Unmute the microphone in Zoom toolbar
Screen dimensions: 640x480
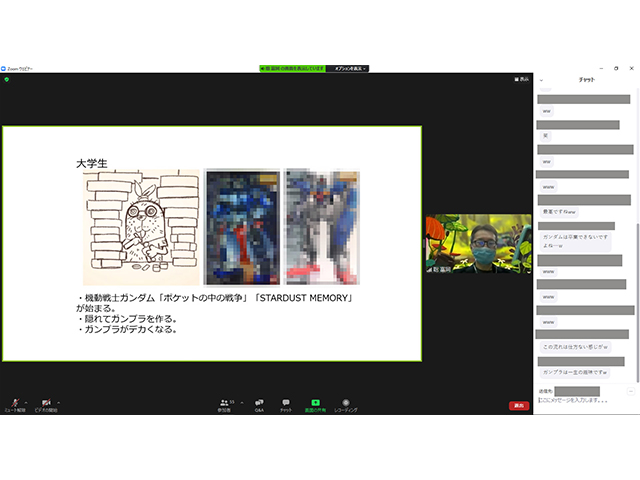coord(15,405)
